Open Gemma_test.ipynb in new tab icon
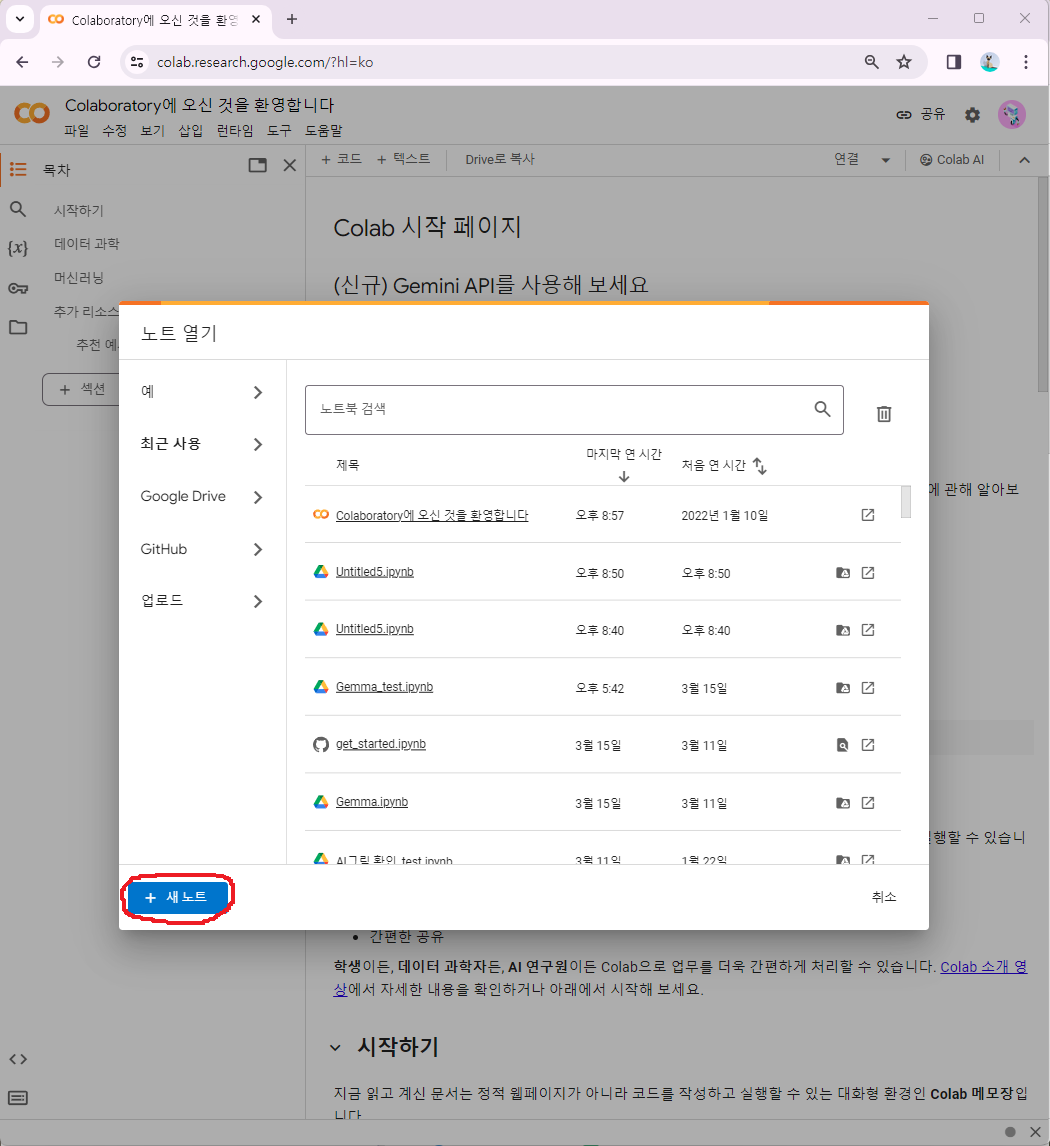The height and width of the screenshot is (1146, 1050). (867, 688)
